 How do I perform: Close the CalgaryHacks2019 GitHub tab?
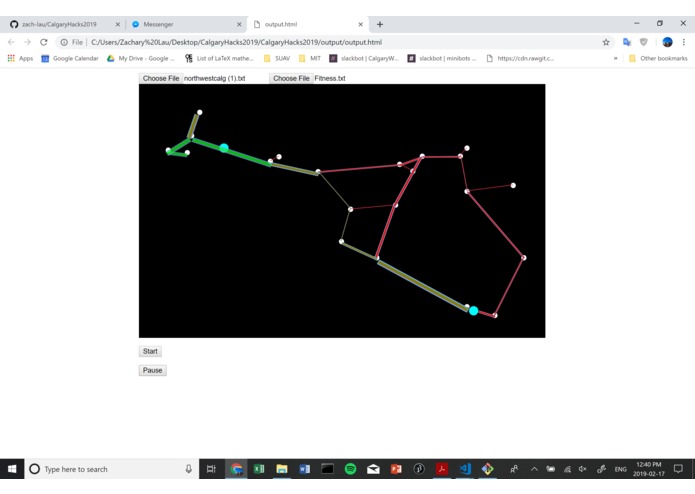click(117, 24)
